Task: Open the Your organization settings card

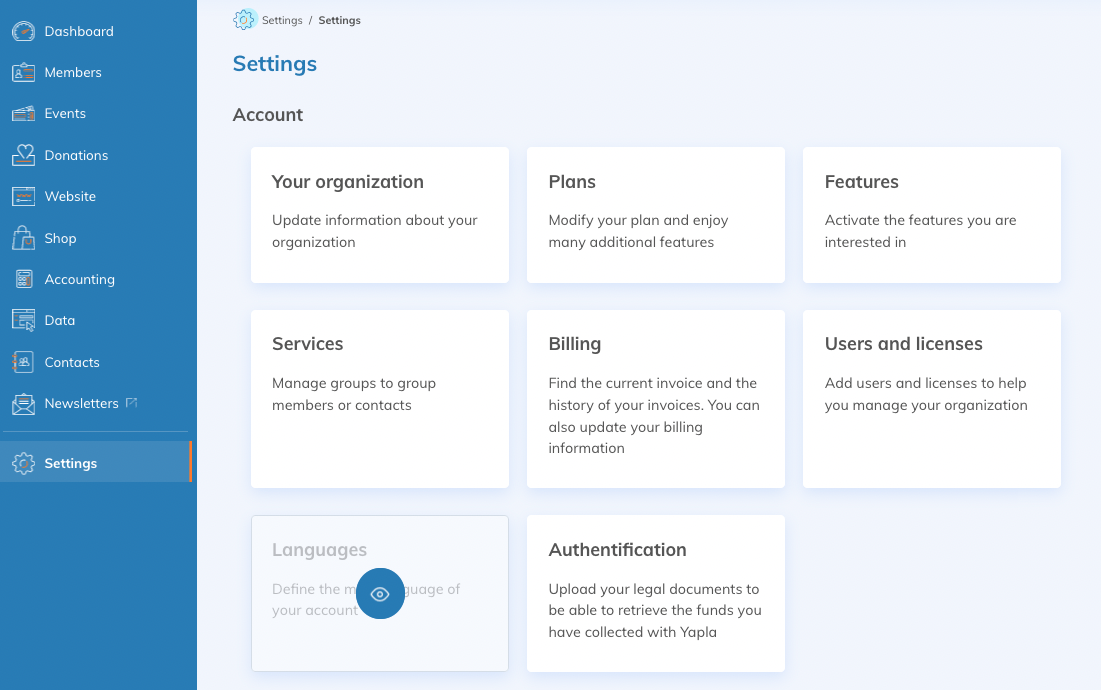Action: (x=379, y=215)
